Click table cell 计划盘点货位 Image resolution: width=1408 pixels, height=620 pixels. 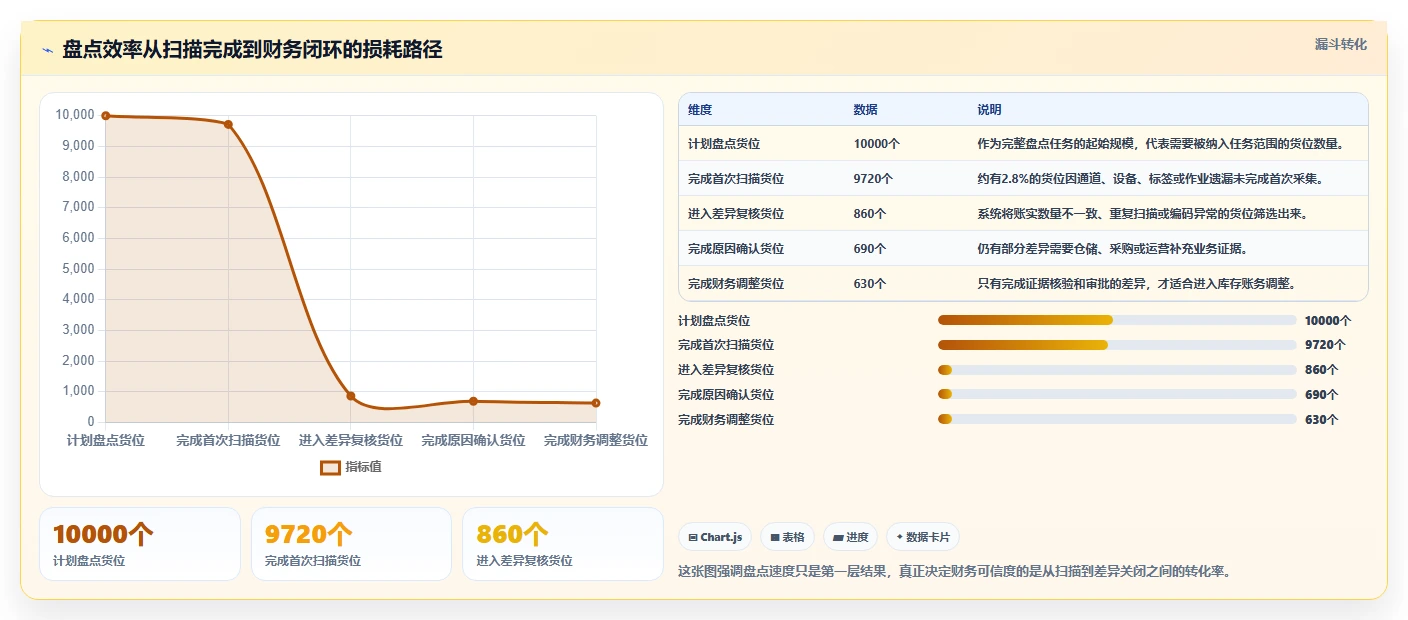click(x=724, y=144)
